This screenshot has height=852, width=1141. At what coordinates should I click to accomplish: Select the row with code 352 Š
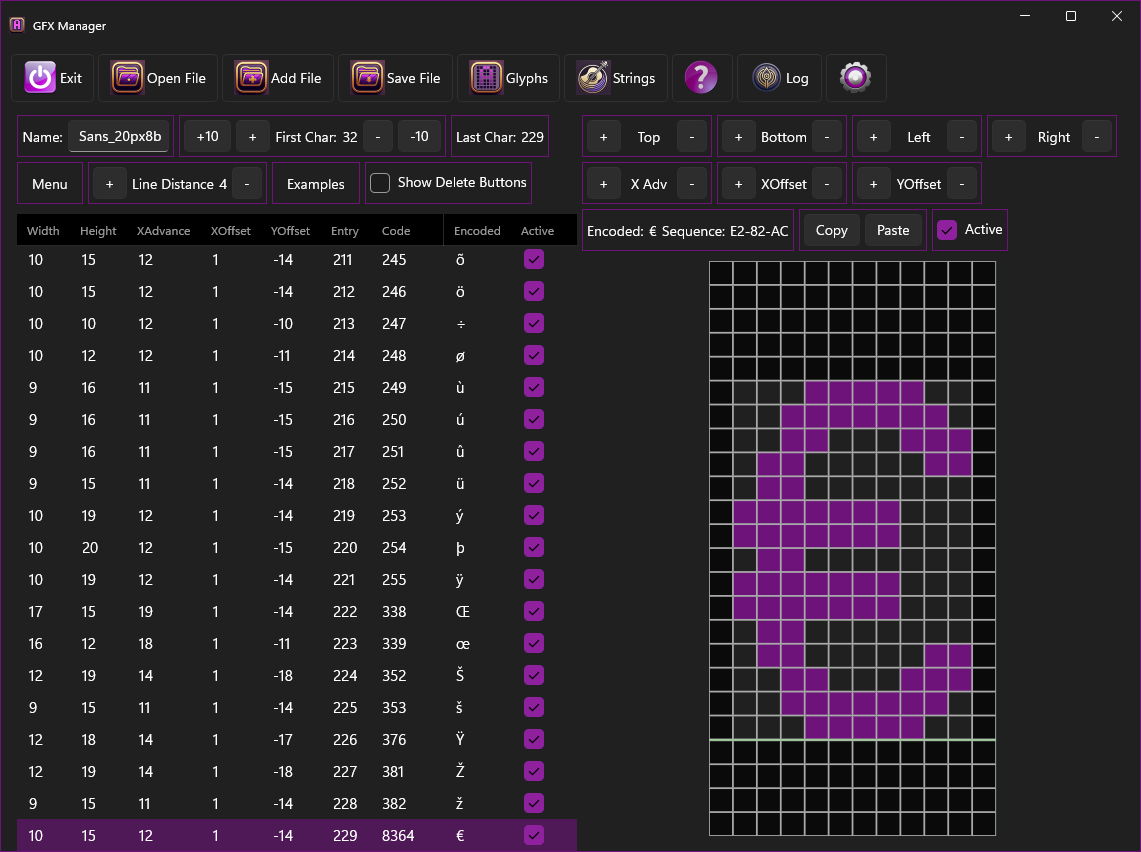(297, 676)
